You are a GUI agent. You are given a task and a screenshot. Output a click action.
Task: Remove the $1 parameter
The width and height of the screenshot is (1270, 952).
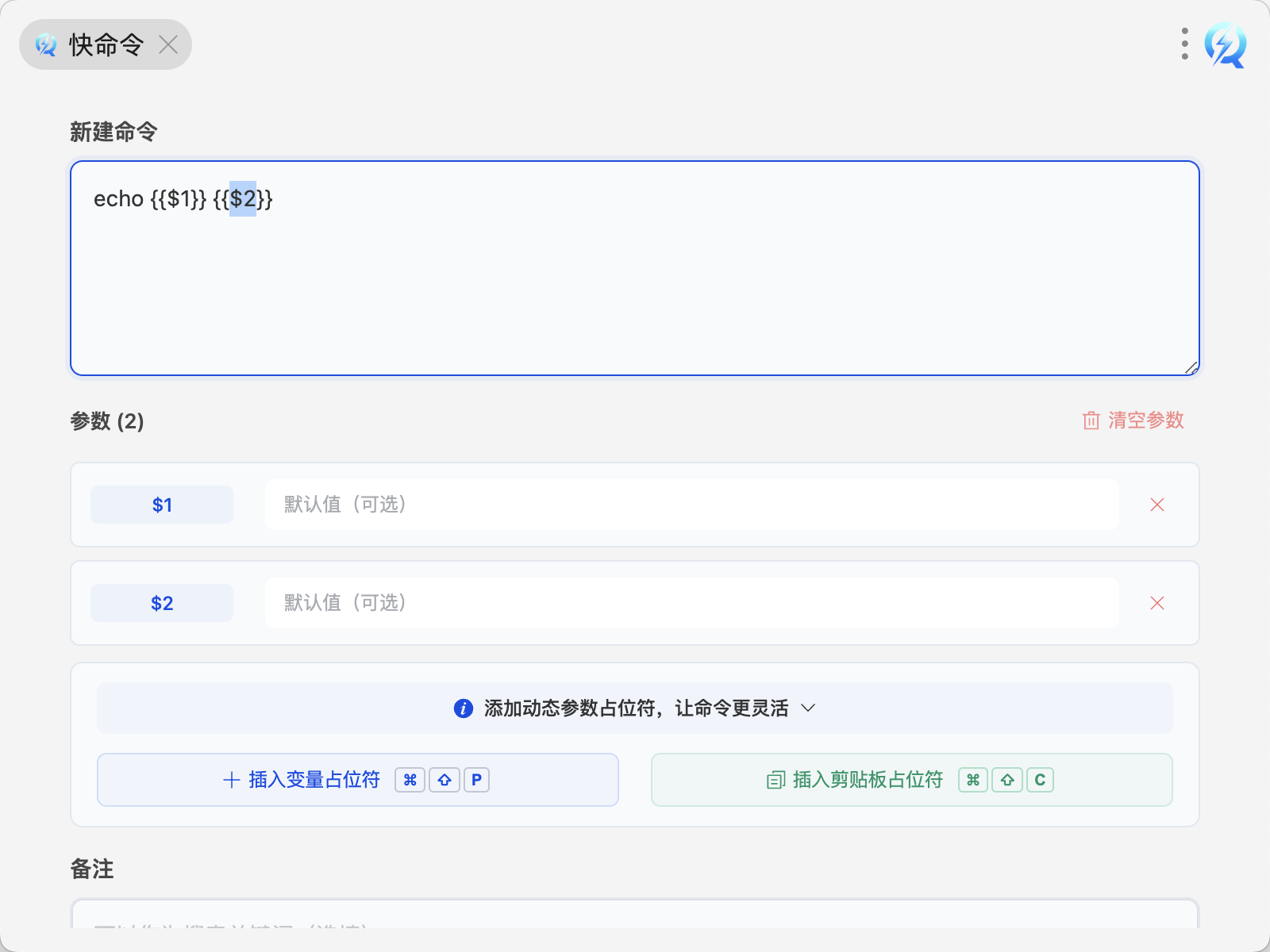1157,505
